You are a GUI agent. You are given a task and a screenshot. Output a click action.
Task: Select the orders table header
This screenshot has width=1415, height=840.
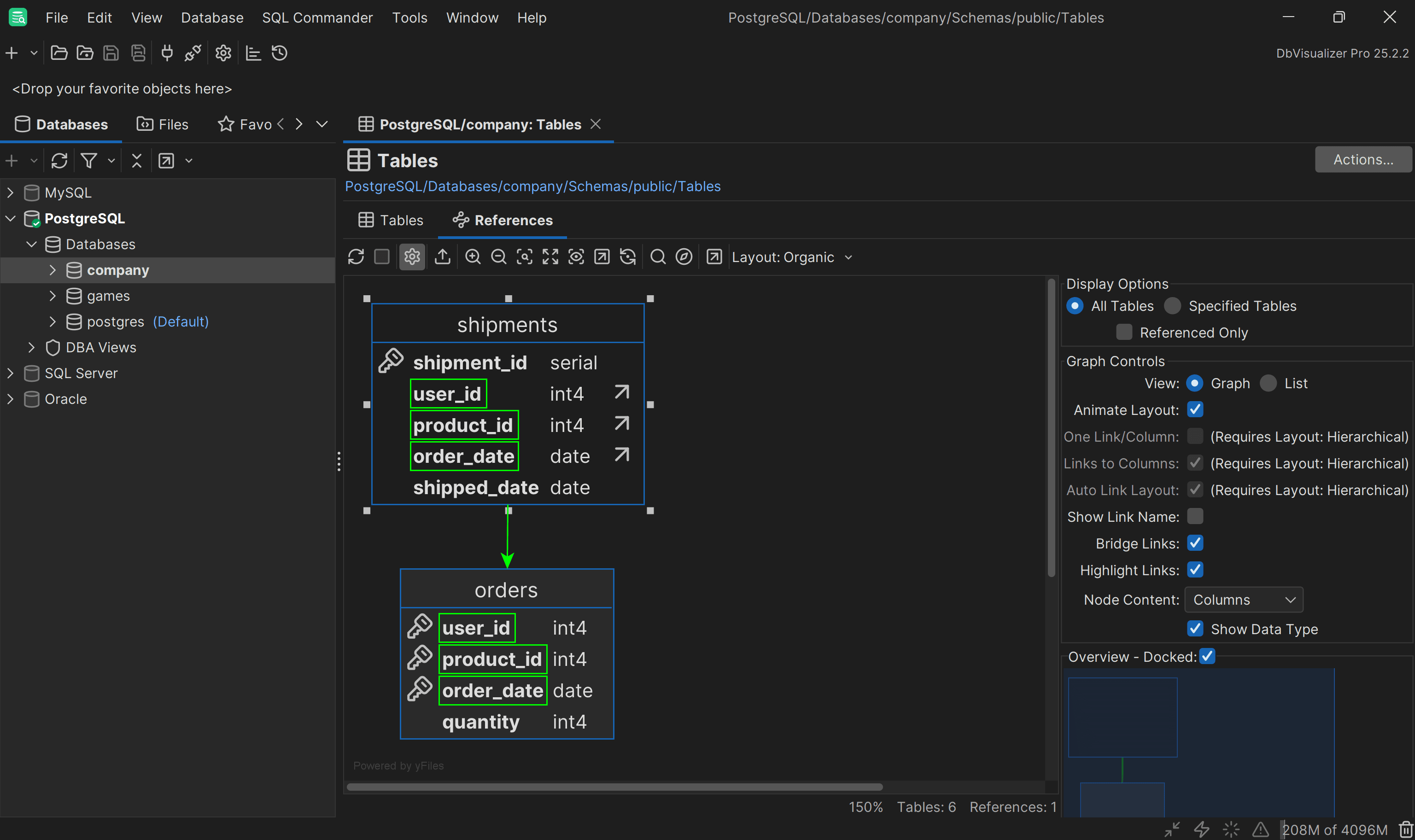506,590
